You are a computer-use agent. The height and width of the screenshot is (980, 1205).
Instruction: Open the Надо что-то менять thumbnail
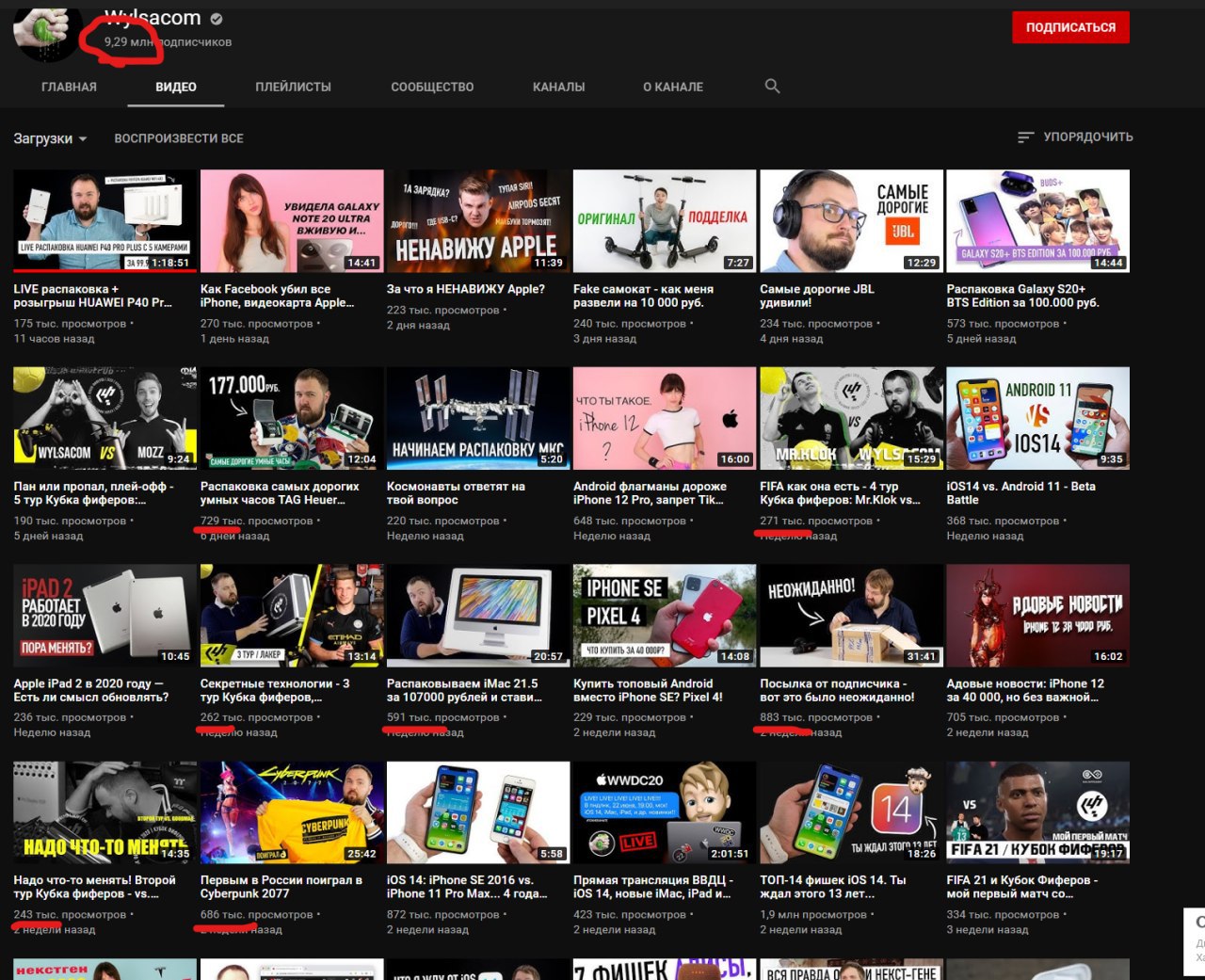point(104,812)
